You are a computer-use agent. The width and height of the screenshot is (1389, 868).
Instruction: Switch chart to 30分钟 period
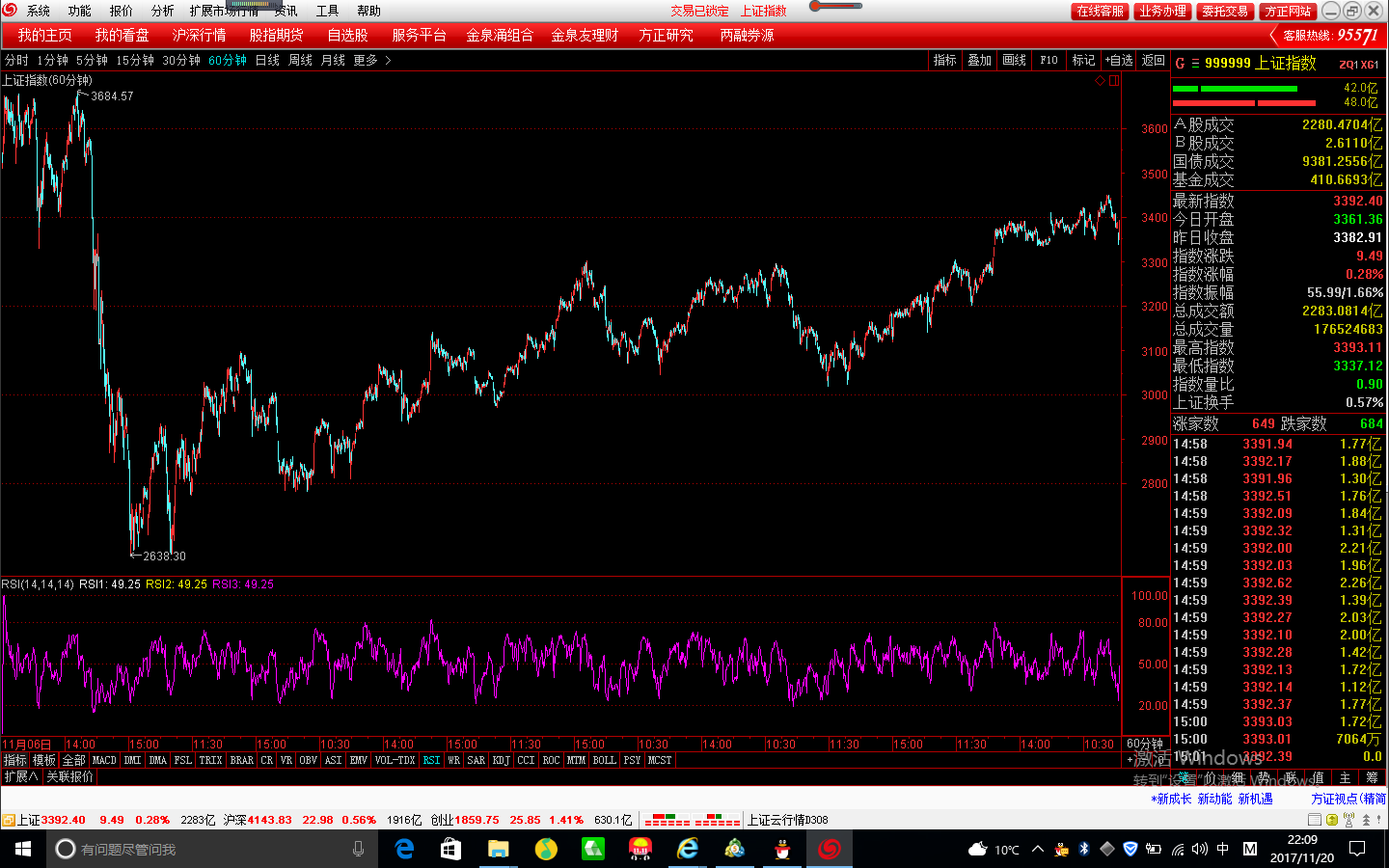[181, 60]
